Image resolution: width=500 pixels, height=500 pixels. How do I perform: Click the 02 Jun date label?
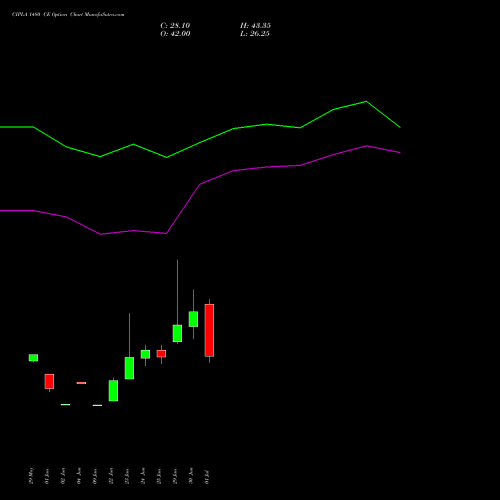click(x=63, y=477)
